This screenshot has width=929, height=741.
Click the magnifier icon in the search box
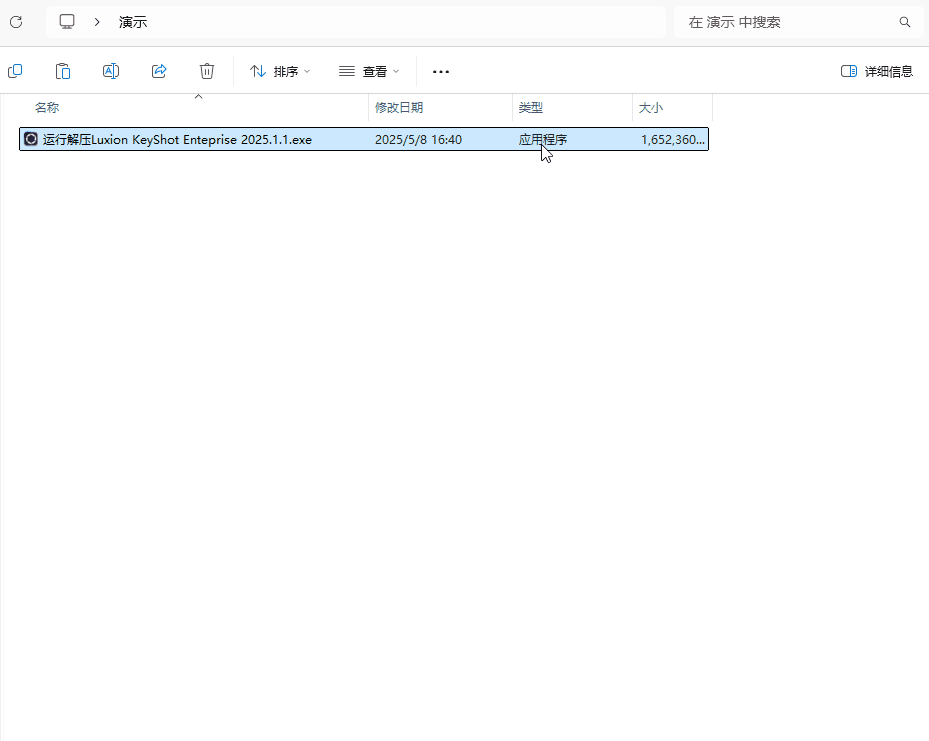tap(905, 22)
